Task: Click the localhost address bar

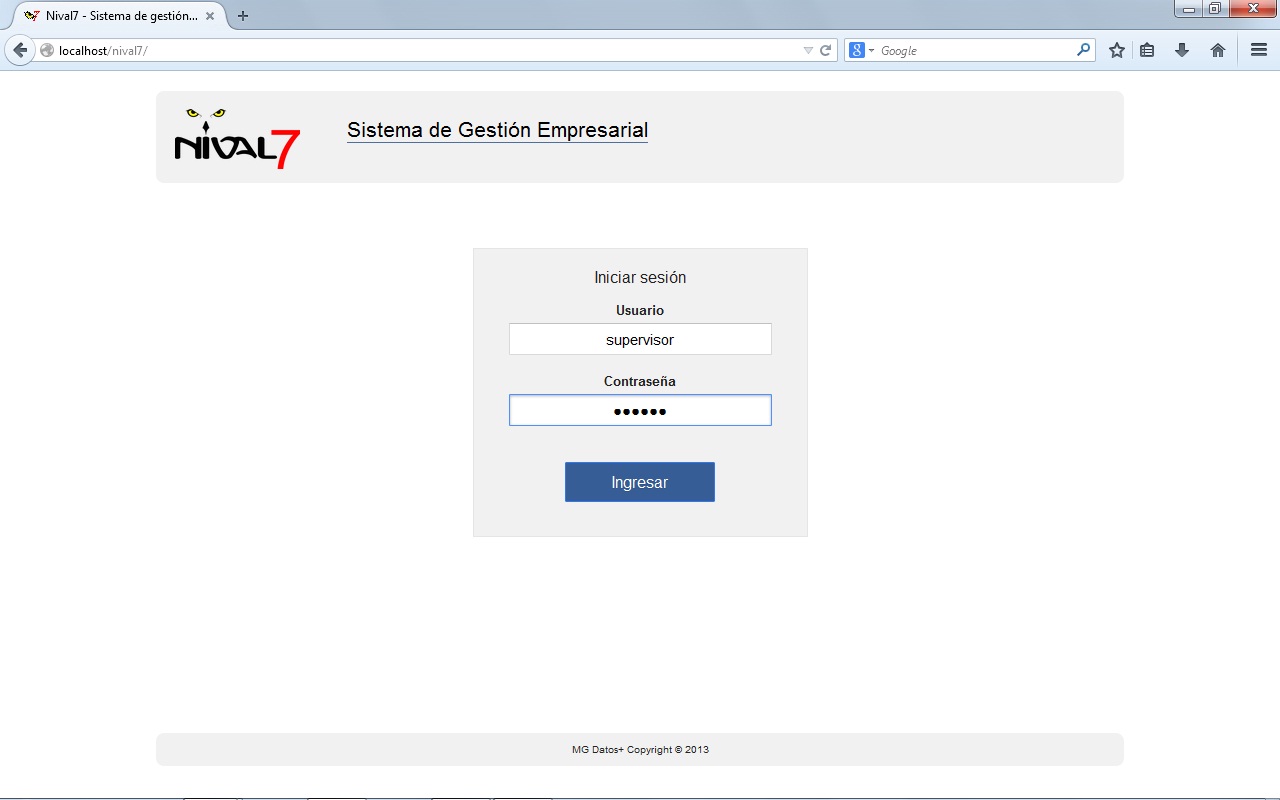Action: [x=420, y=50]
